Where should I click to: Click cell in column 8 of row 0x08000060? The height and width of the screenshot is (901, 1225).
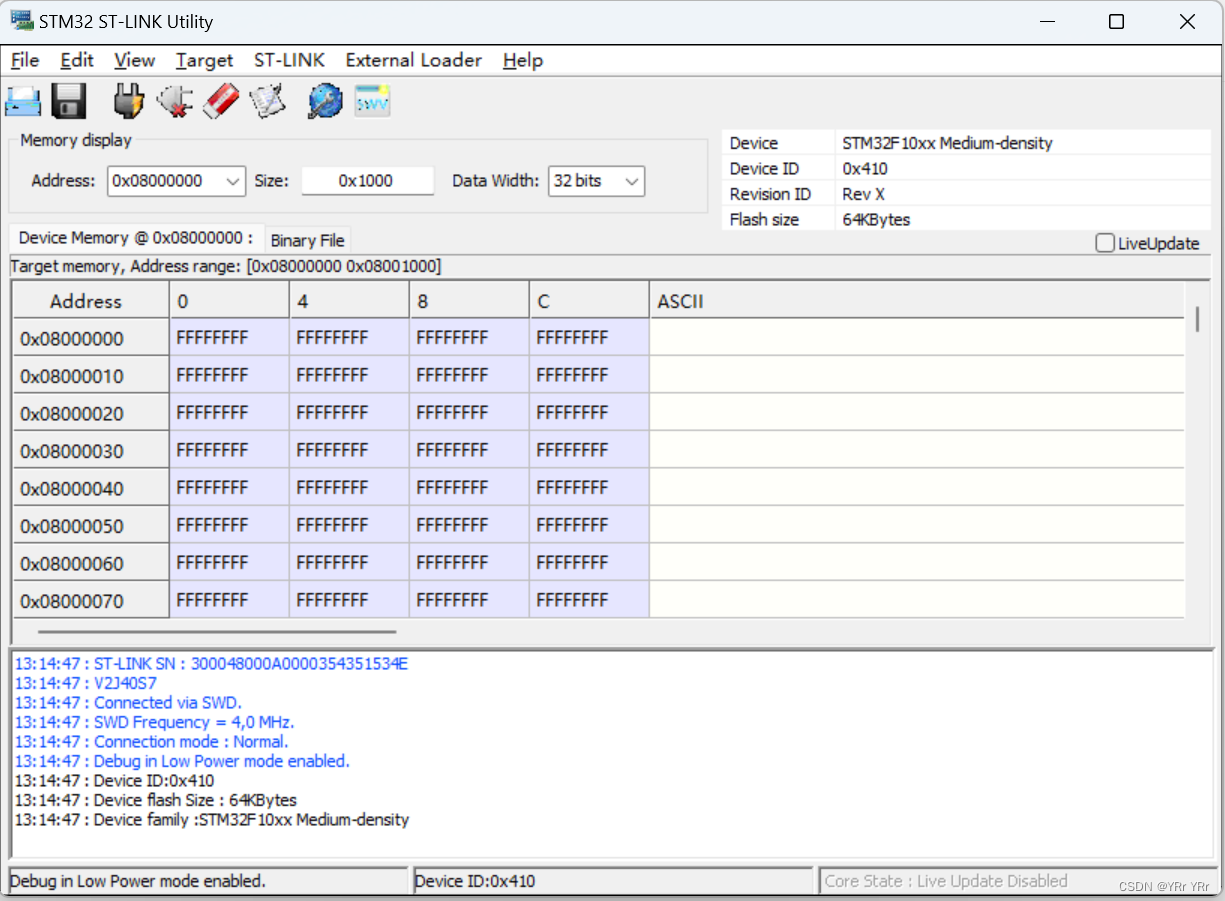[x=470, y=563]
